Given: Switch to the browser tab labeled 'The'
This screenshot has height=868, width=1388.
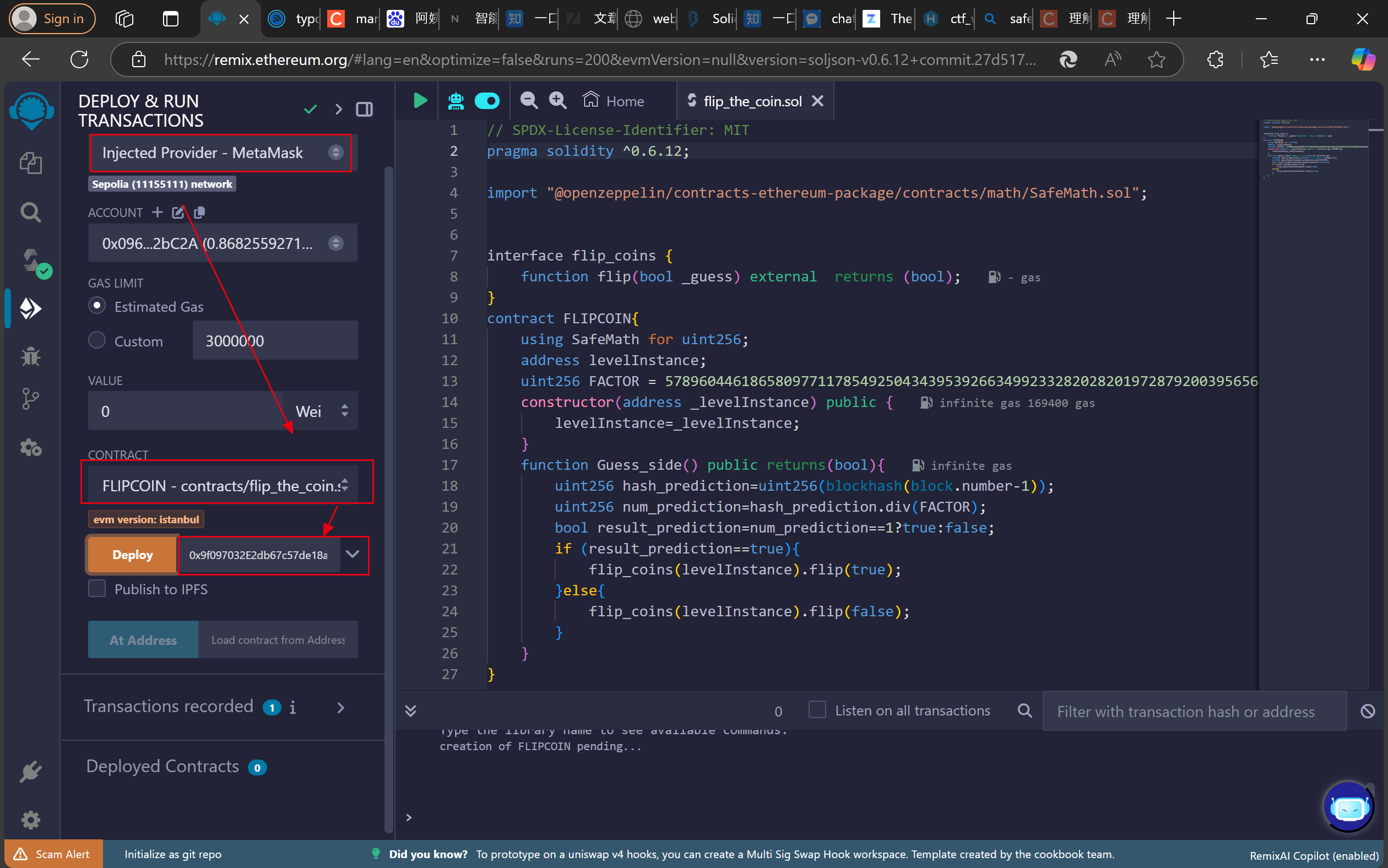Looking at the screenshot, I should tap(887, 18).
